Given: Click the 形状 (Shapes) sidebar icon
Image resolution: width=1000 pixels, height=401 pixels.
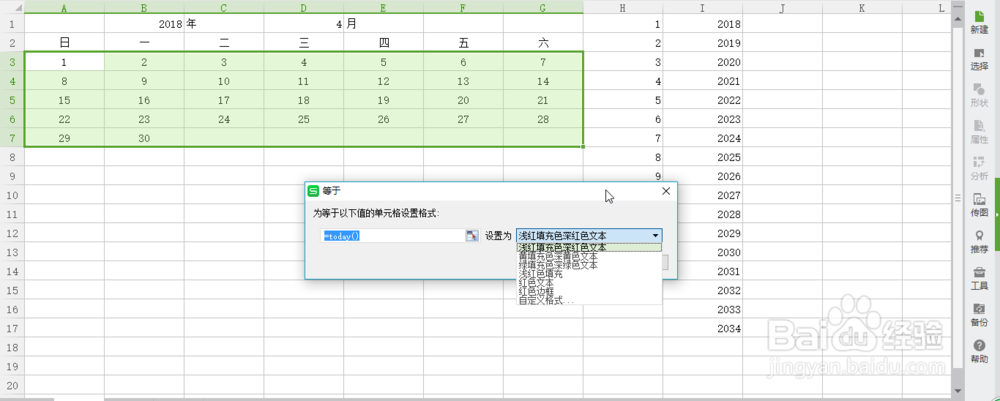Looking at the screenshot, I should coord(979,95).
